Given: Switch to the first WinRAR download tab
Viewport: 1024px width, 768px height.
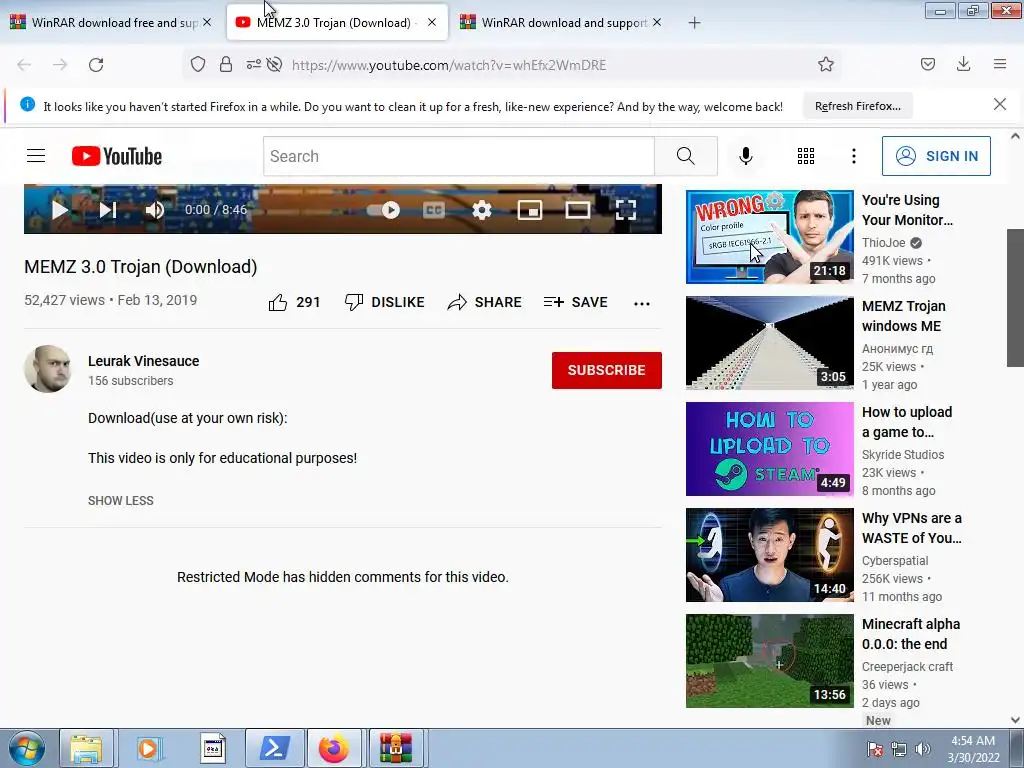Looking at the screenshot, I should click(111, 23).
